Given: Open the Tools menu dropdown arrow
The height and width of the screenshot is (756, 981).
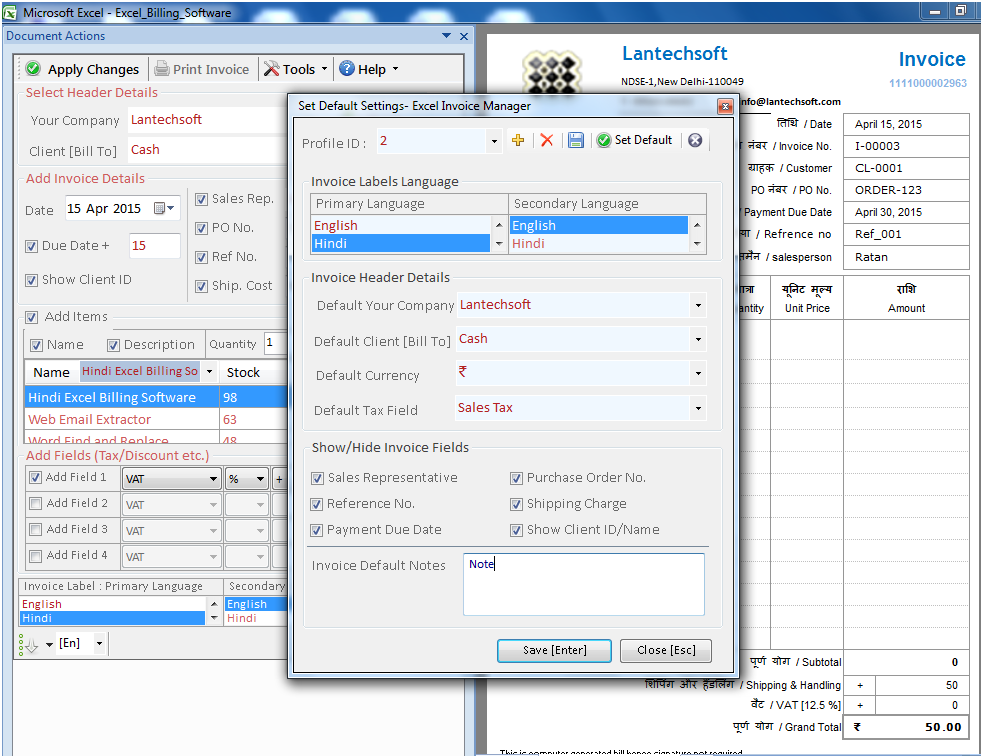Looking at the screenshot, I should 324,68.
